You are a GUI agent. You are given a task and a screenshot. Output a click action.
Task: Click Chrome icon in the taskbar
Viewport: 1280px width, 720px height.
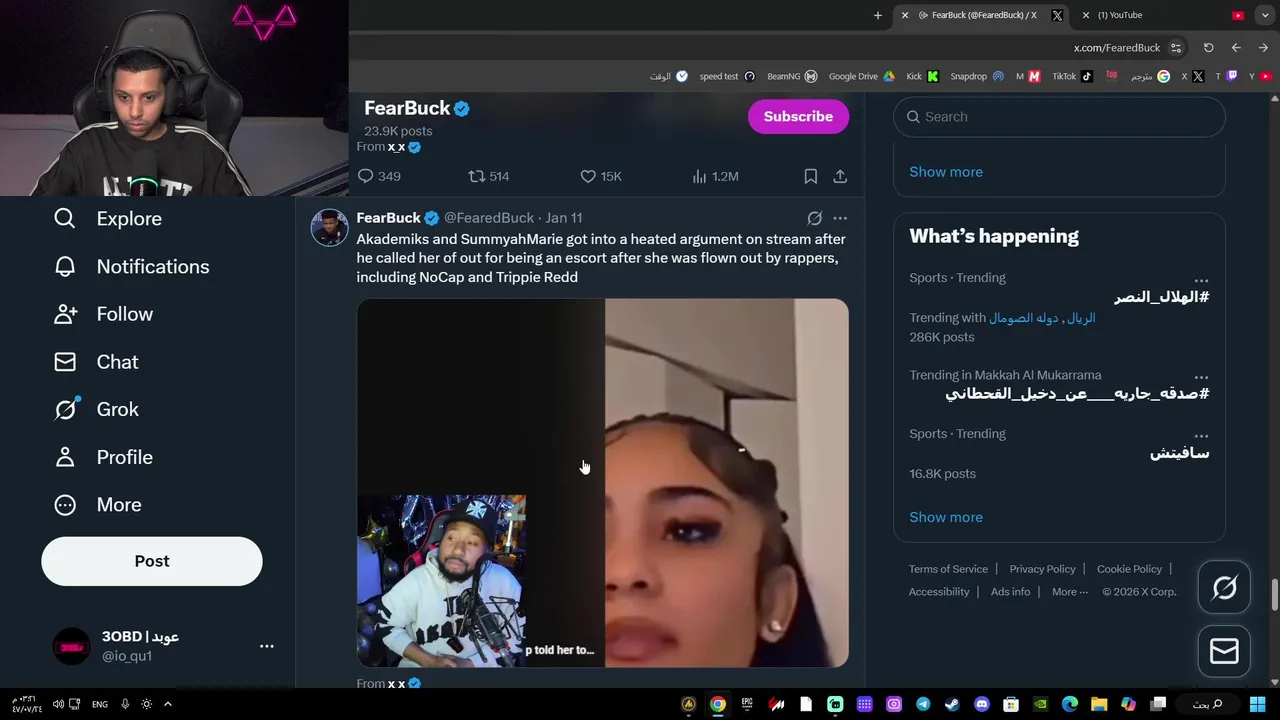tap(717, 704)
